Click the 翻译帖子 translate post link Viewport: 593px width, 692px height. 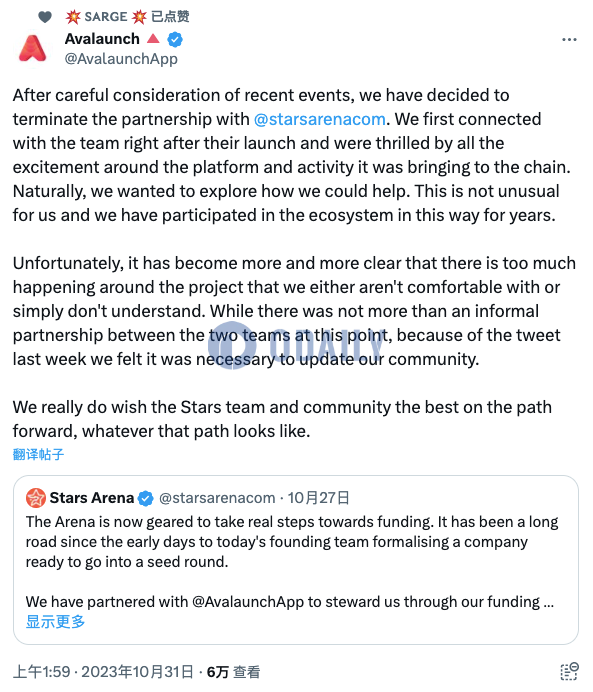pos(38,454)
